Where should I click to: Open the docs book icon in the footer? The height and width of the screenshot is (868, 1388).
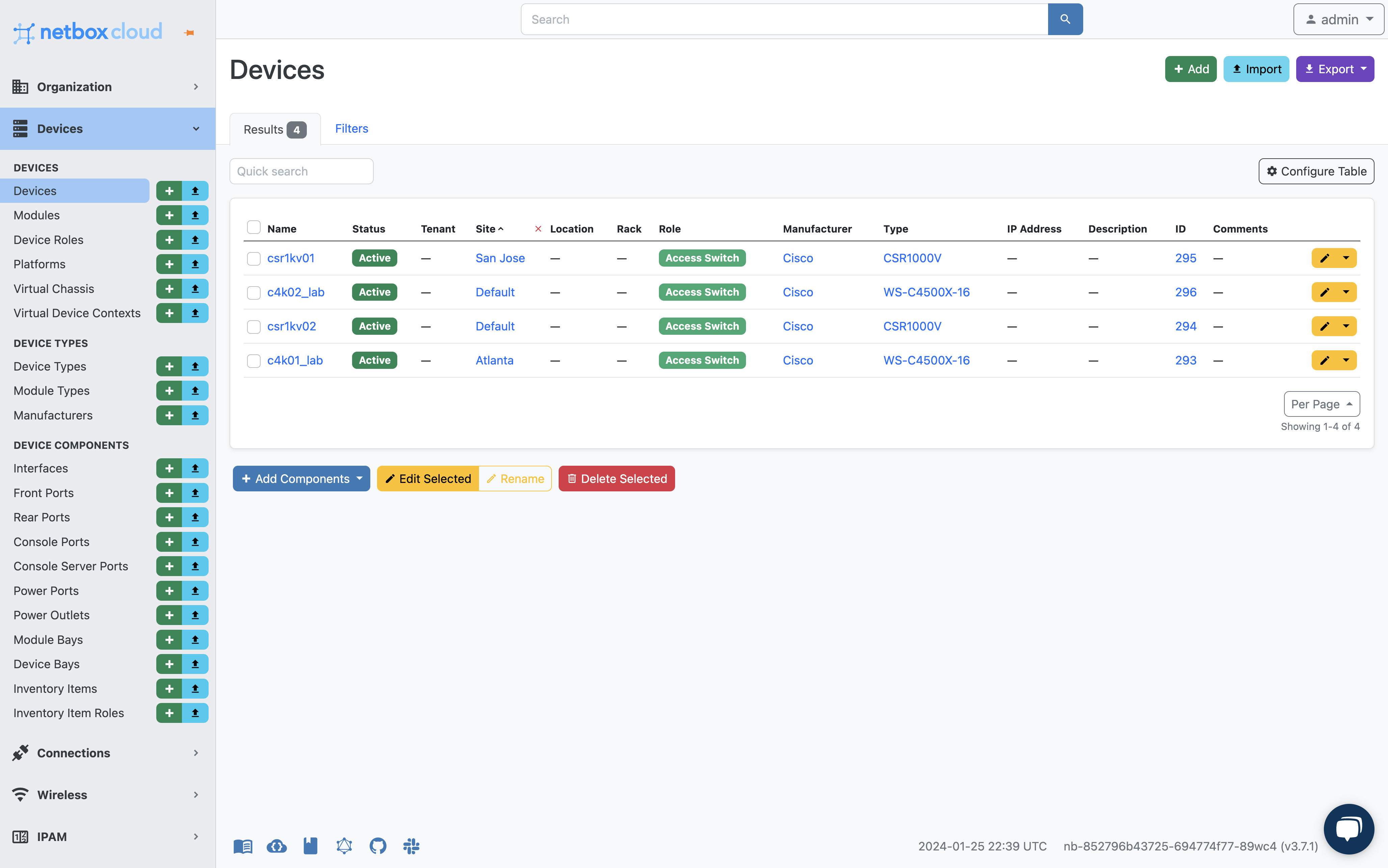click(243, 846)
